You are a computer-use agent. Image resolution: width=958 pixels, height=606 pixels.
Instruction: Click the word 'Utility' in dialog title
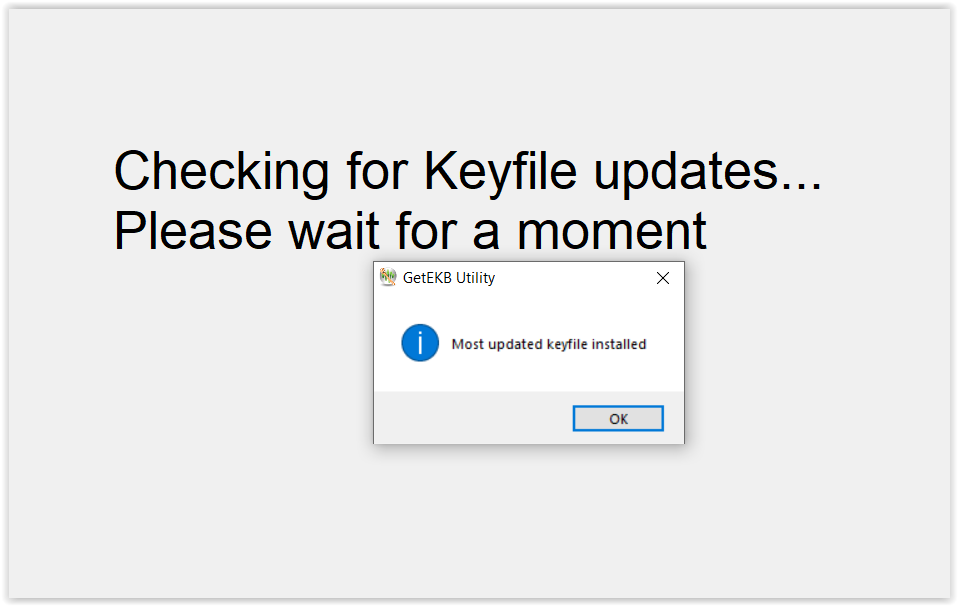pos(475,279)
